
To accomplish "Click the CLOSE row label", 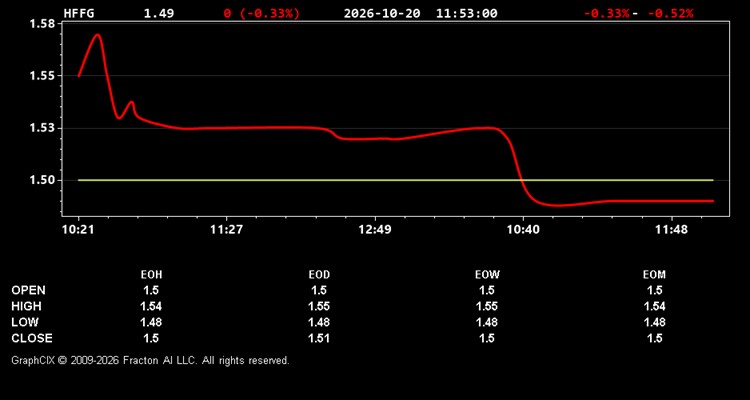I will click(x=32, y=338).
